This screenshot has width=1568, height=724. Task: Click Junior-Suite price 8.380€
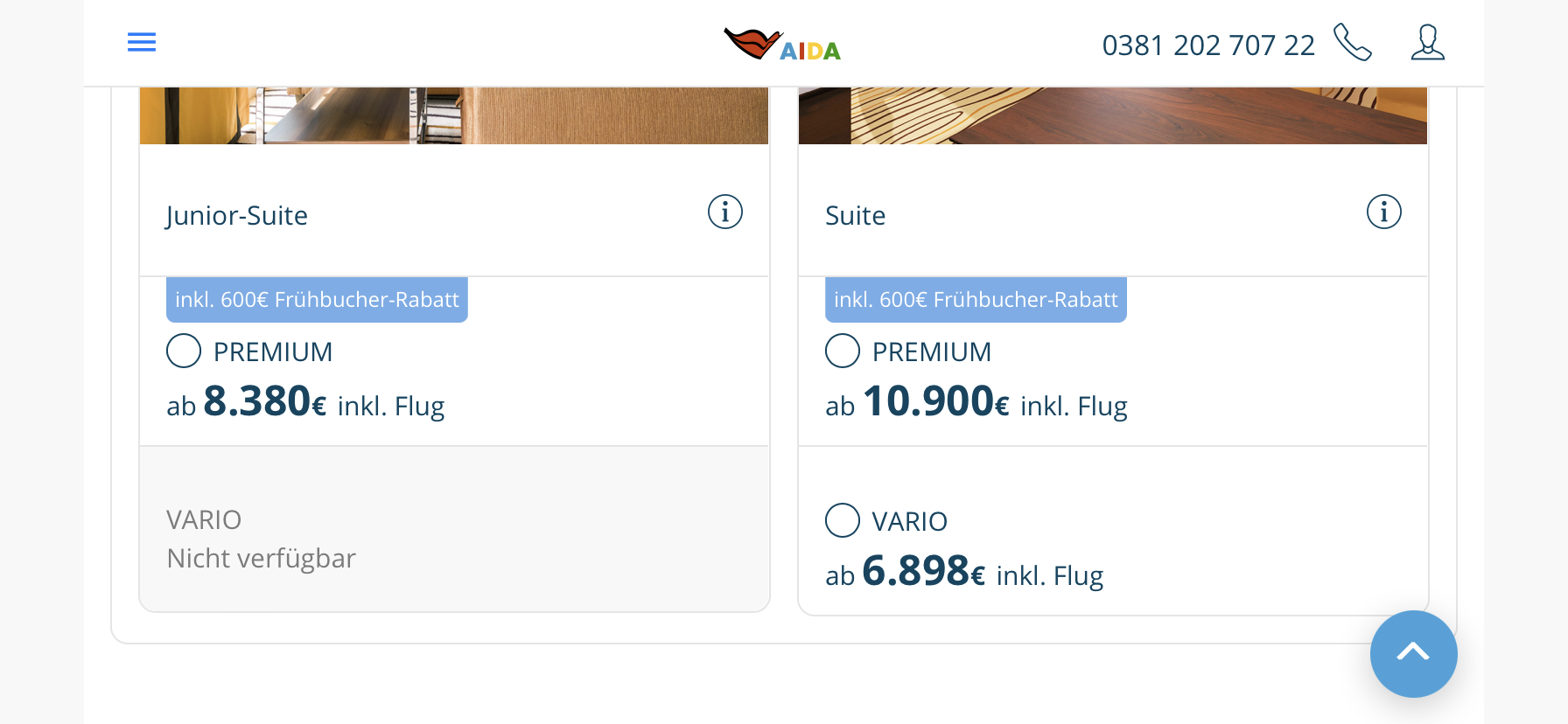265,402
